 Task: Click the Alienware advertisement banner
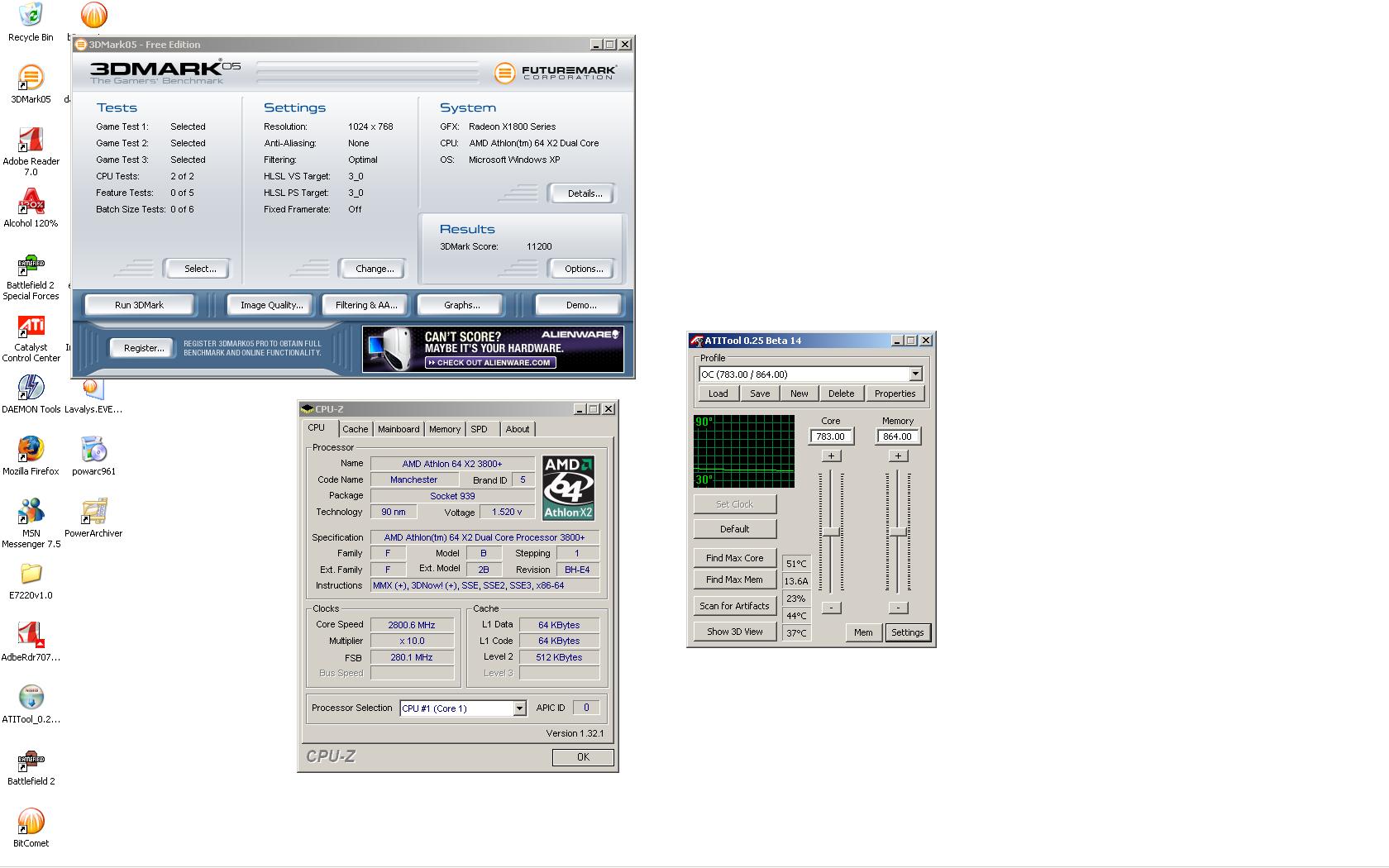pos(493,349)
